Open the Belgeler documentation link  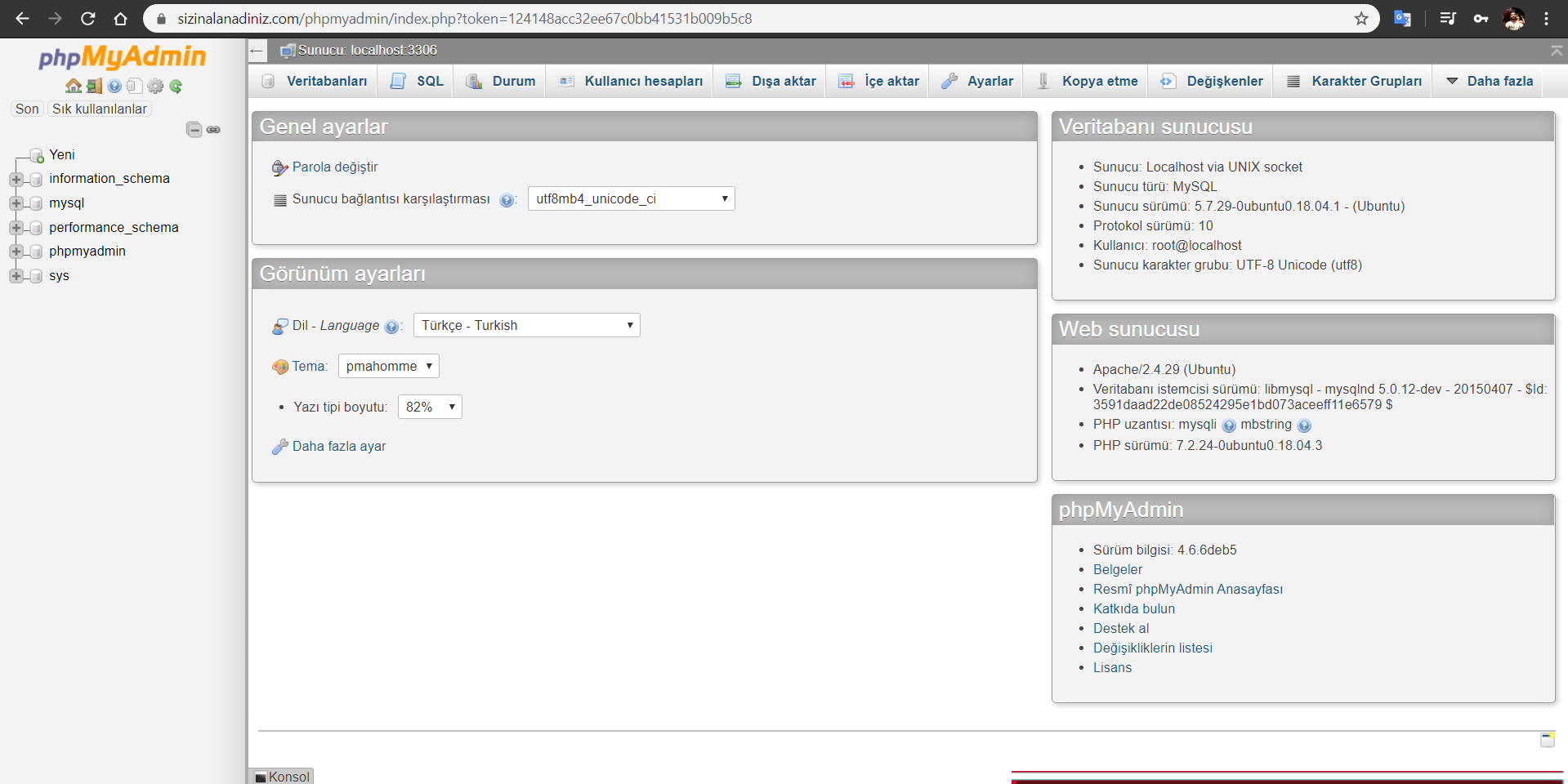tap(1118, 569)
